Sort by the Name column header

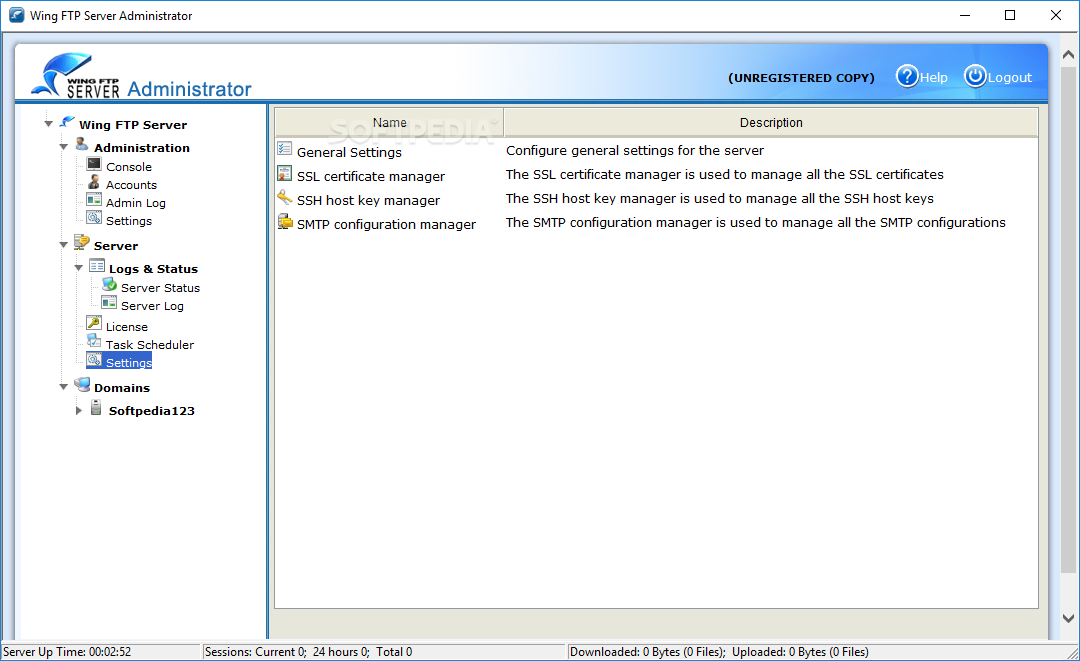coord(389,123)
